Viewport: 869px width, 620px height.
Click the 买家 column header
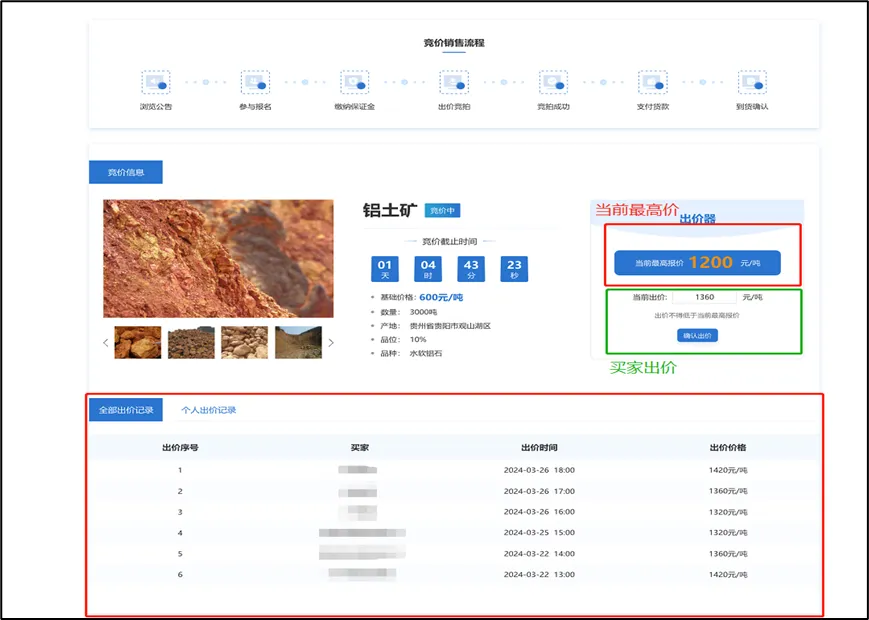[359, 448]
